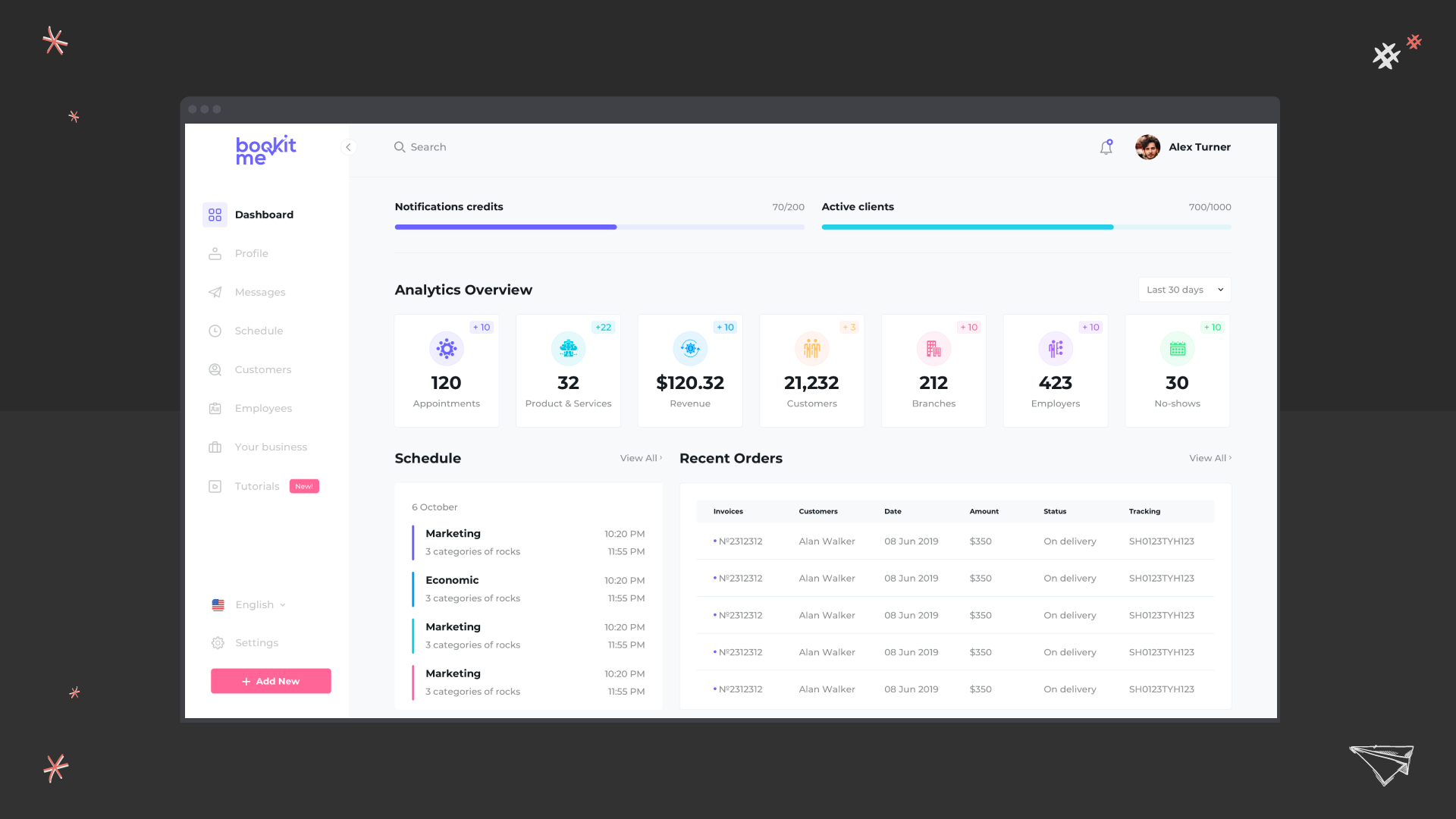The height and width of the screenshot is (819, 1456).
Task: Open the Dashboard section icon
Action: (x=215, y=215)
